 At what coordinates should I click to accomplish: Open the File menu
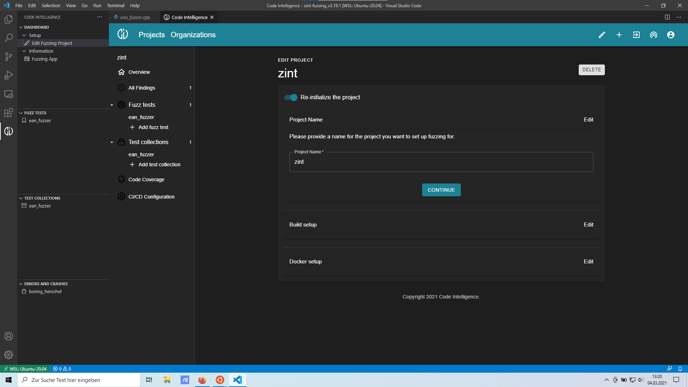(x=18, y=5)
